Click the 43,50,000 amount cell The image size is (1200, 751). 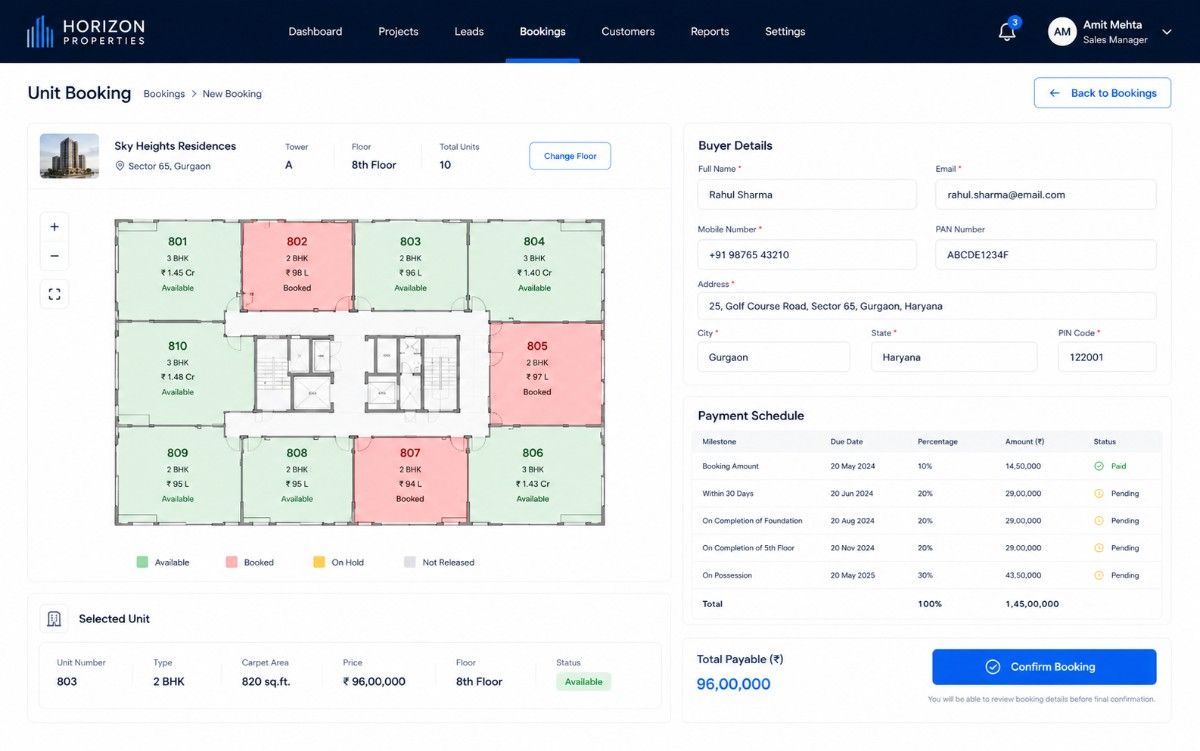coord(1023,575)
